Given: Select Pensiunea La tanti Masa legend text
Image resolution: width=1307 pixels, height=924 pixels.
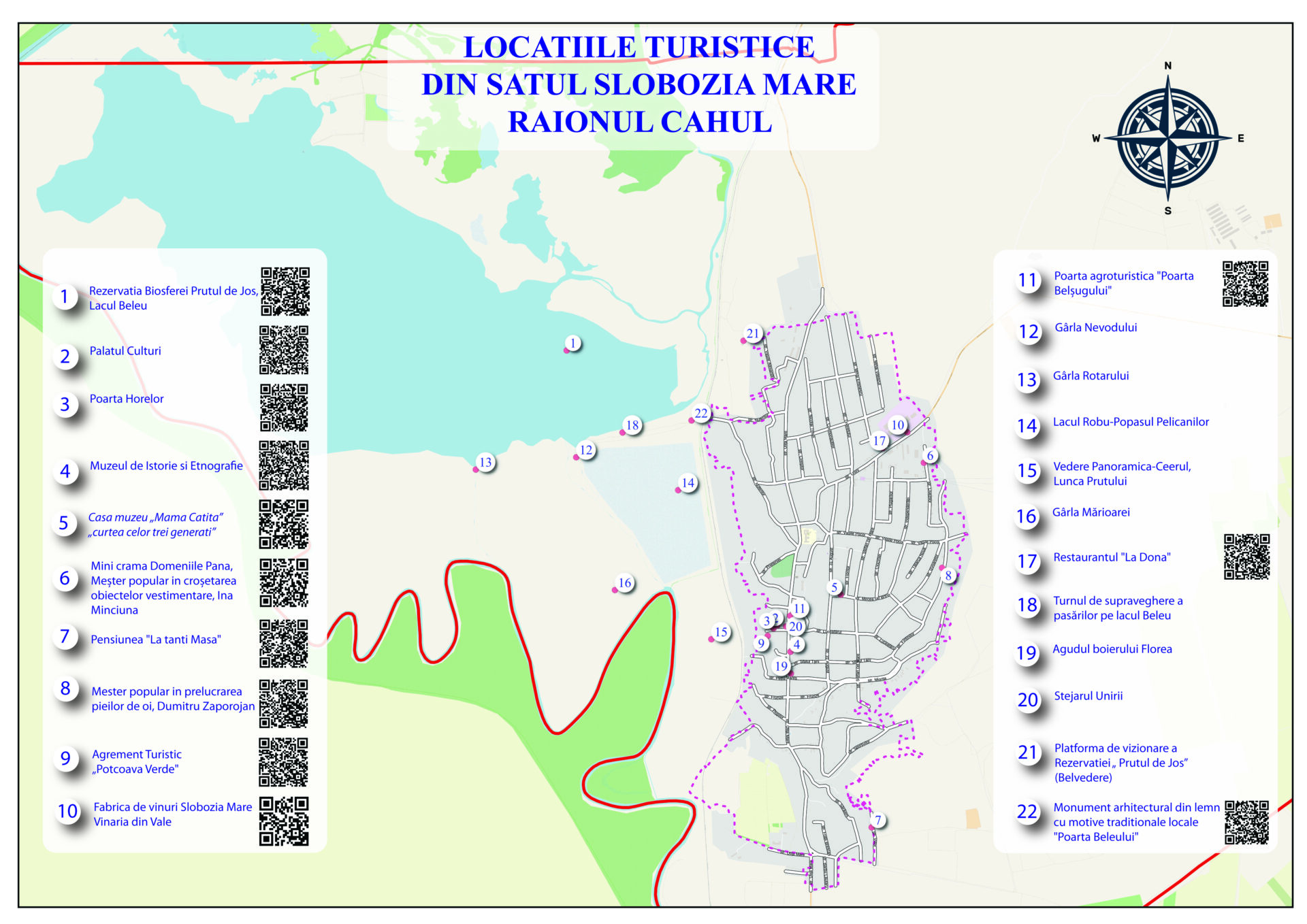Looking at the screenshot, I should click(156, 640).
